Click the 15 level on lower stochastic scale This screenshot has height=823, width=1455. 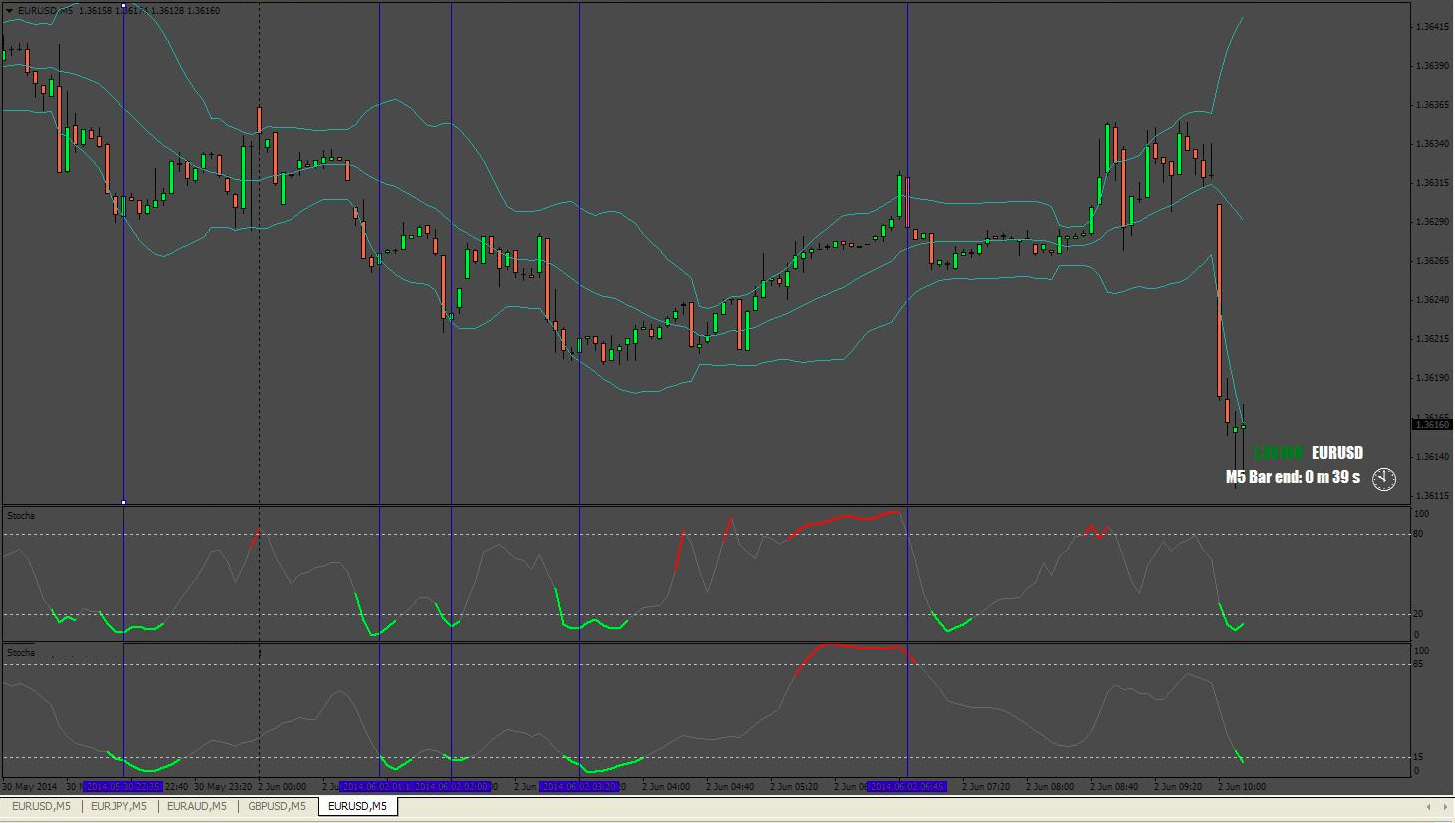(x=1418, y=757)
